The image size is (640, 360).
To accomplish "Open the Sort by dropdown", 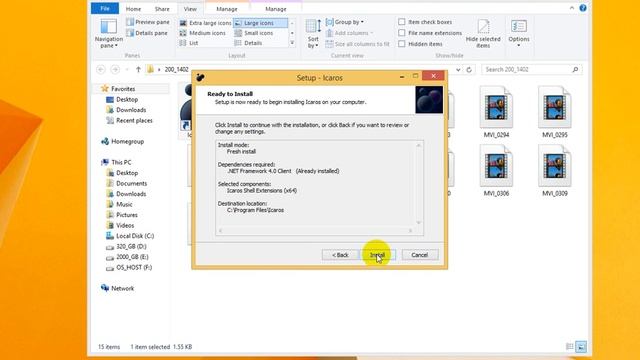I will click(313, 33).
